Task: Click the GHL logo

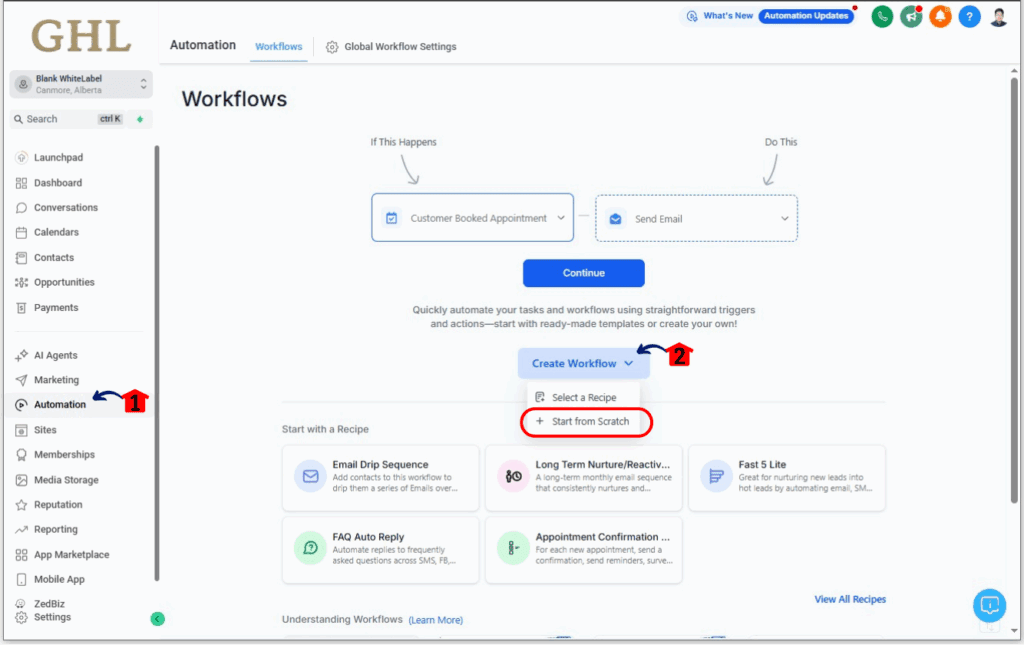Action: point(81,37)
